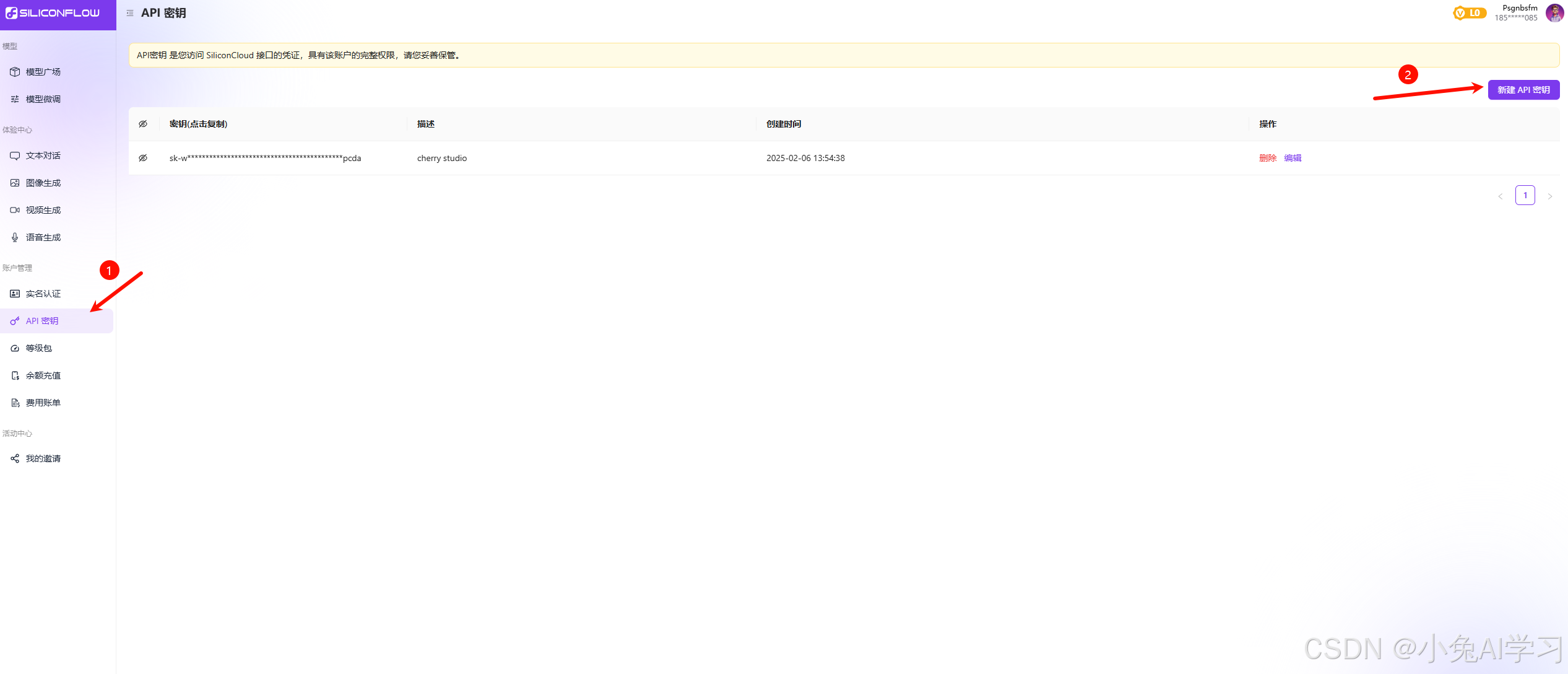
Task: Open 模型微调 sliders icon in sidebar
Action: tap(15, 99)
